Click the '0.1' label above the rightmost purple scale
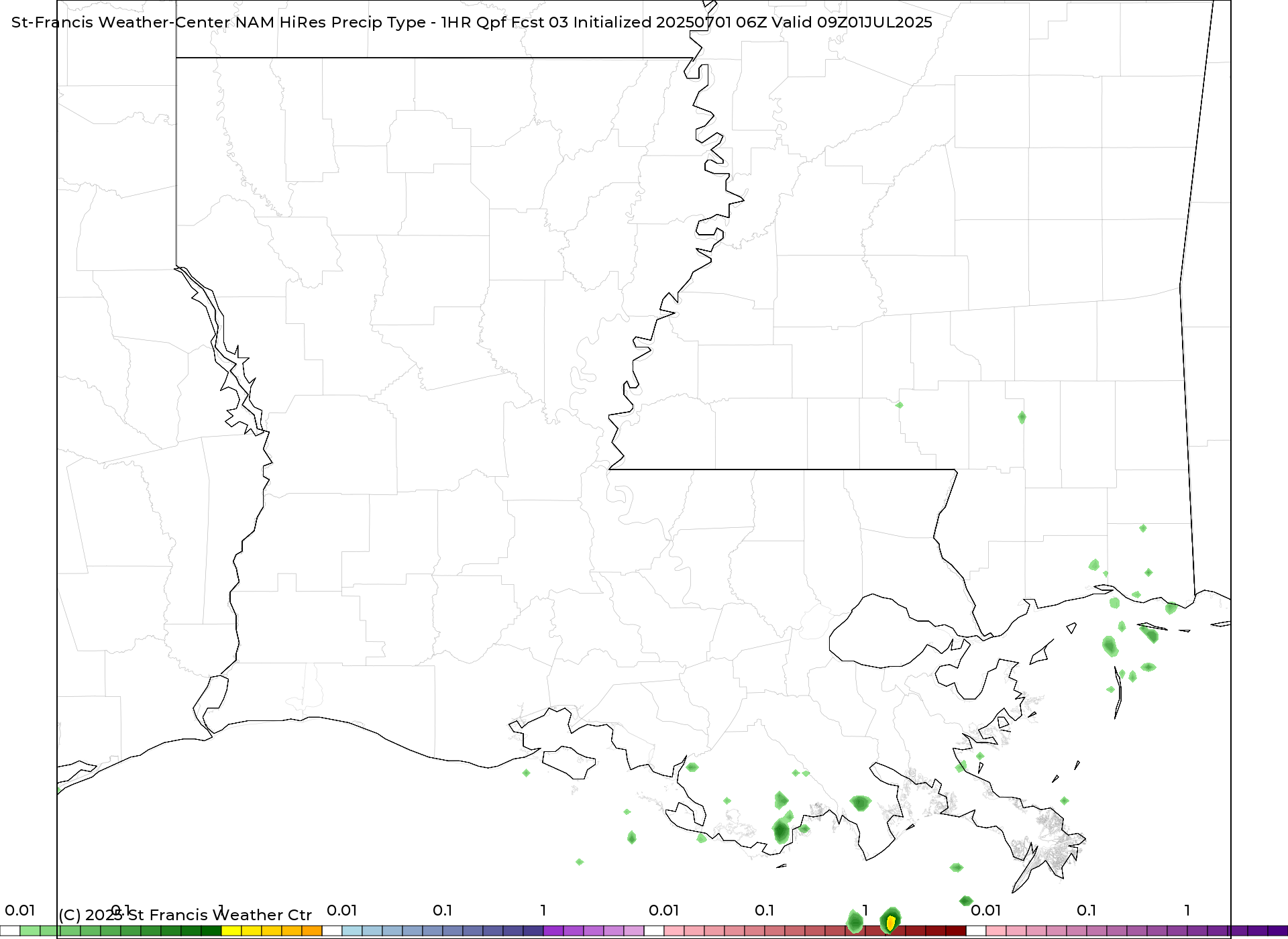 [x=1087, y=910]
